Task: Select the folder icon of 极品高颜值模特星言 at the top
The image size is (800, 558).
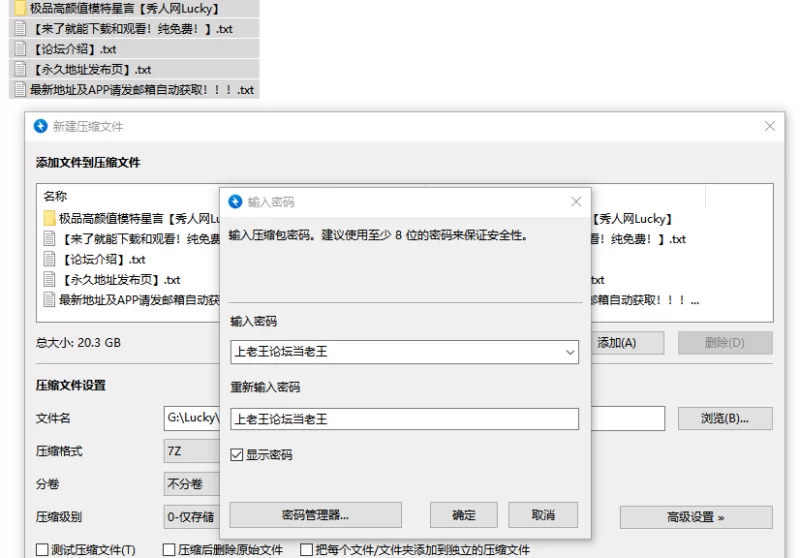Action: [20, 8]
